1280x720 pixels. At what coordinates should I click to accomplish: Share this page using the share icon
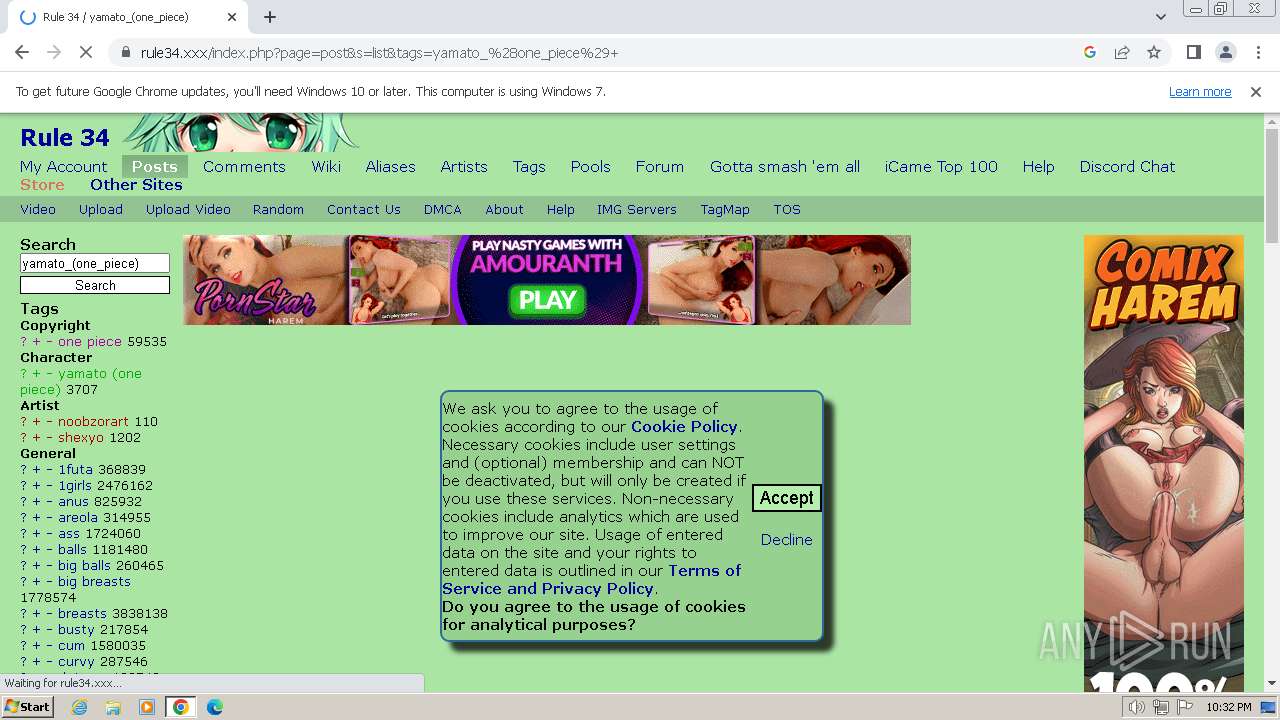(x=1122, y=52)
